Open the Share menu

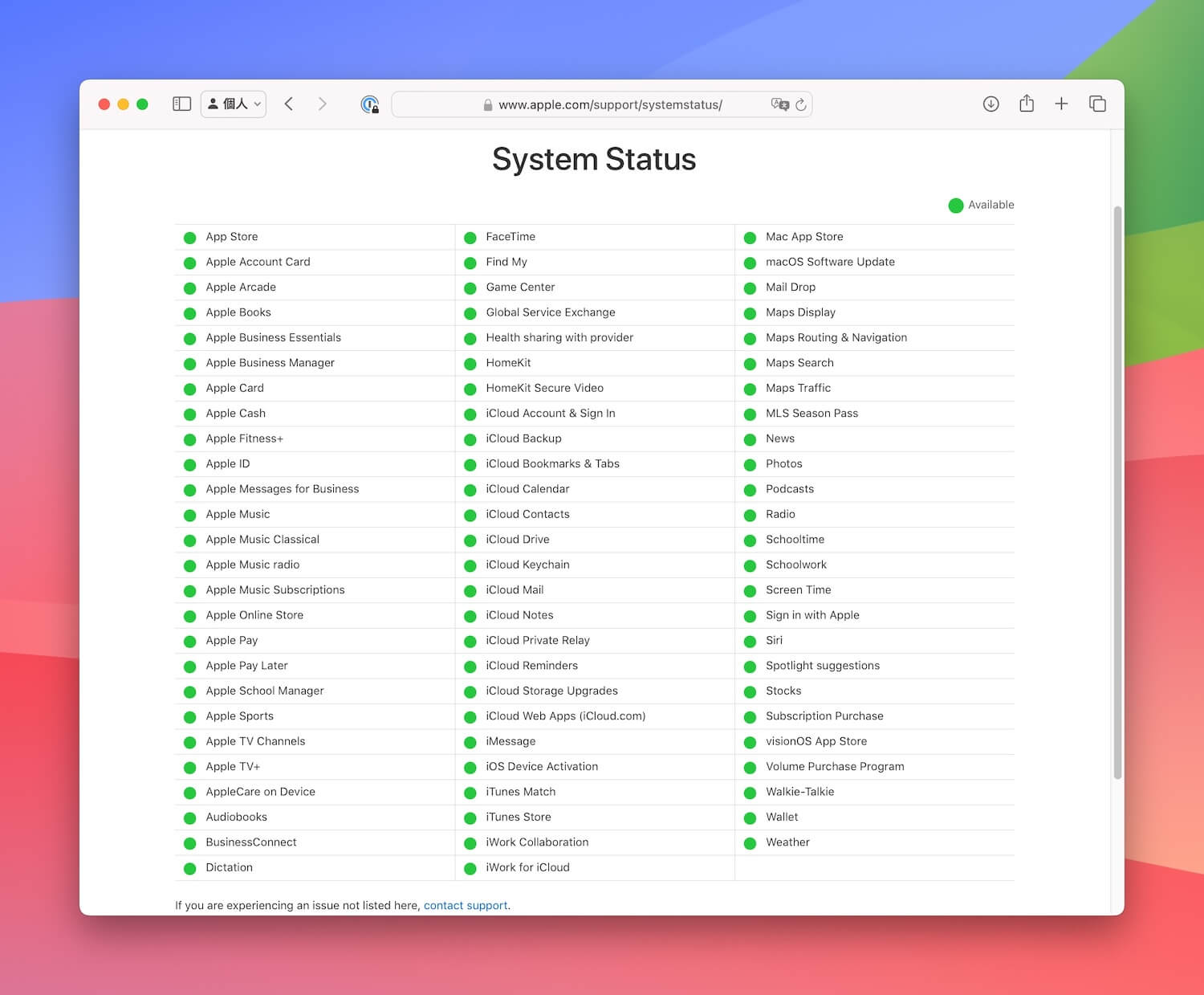click(1027, 103)
